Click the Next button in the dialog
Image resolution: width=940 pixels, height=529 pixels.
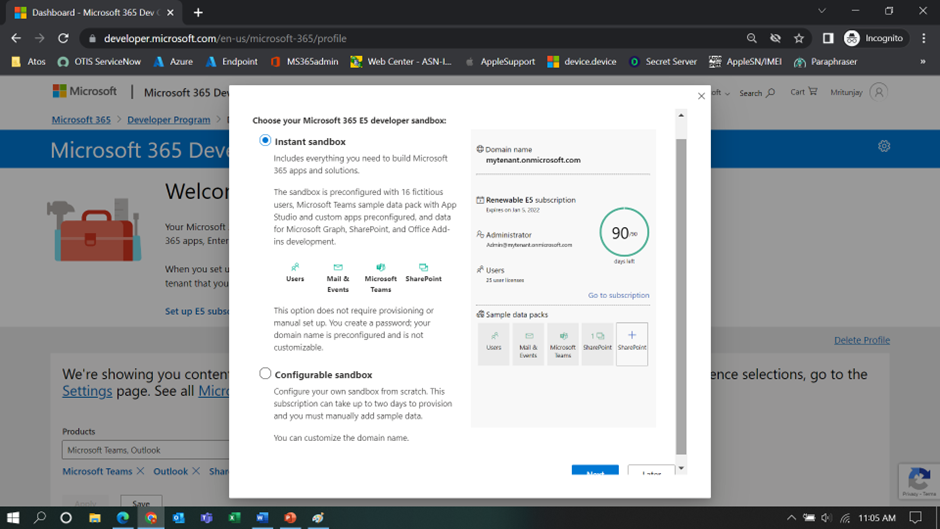click(595, 470)
